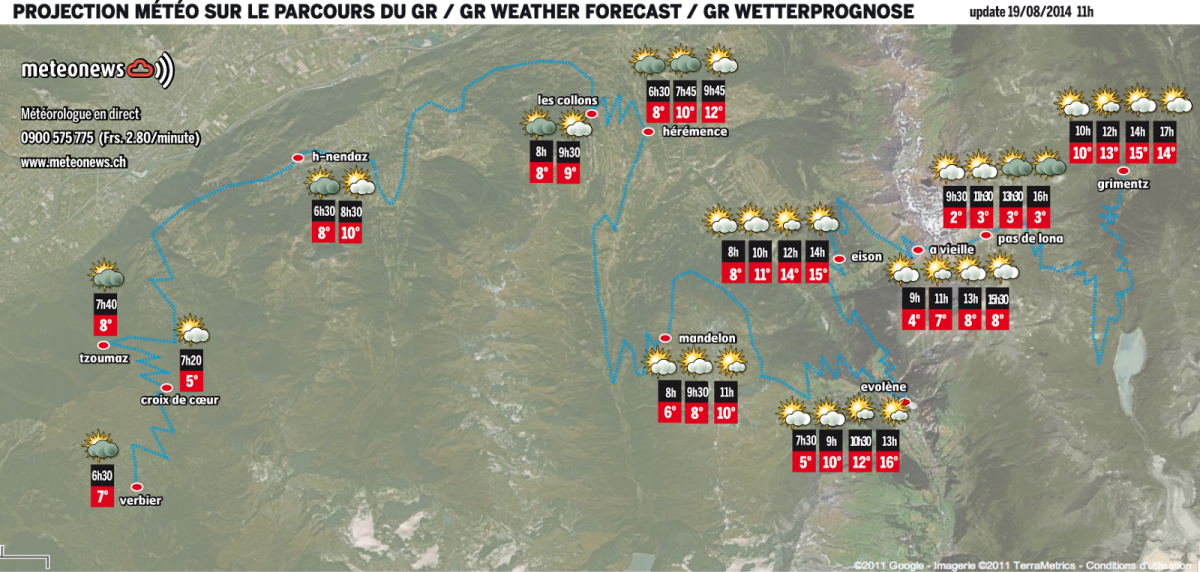
Task: Click the h-nendaz 8h30 weather icon
Action: coord(357,184)
